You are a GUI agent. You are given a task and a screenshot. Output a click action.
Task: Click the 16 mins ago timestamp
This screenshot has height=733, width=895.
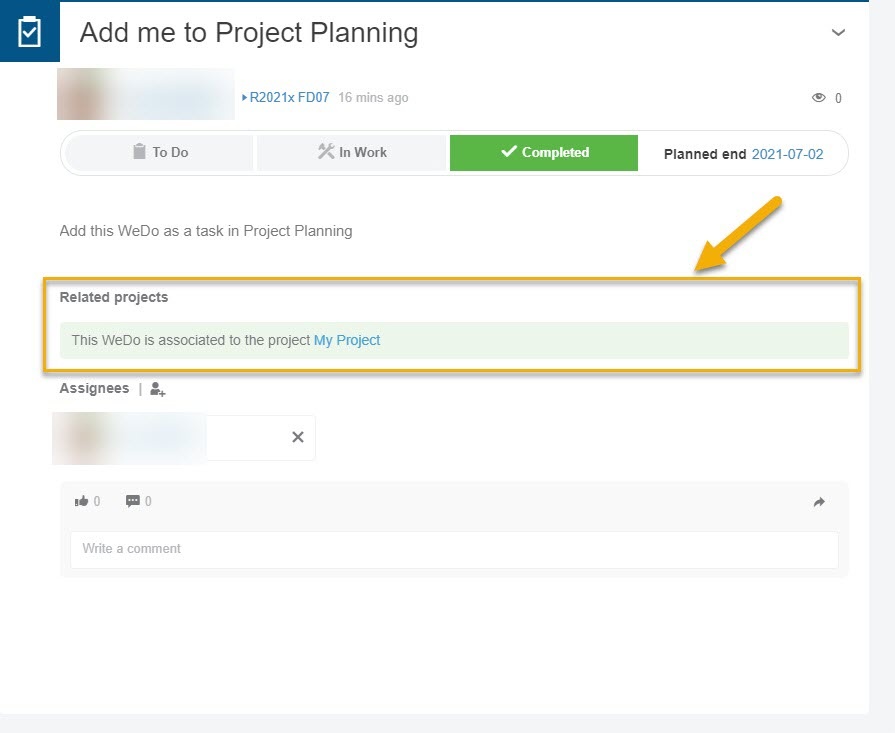coord(373,98)
